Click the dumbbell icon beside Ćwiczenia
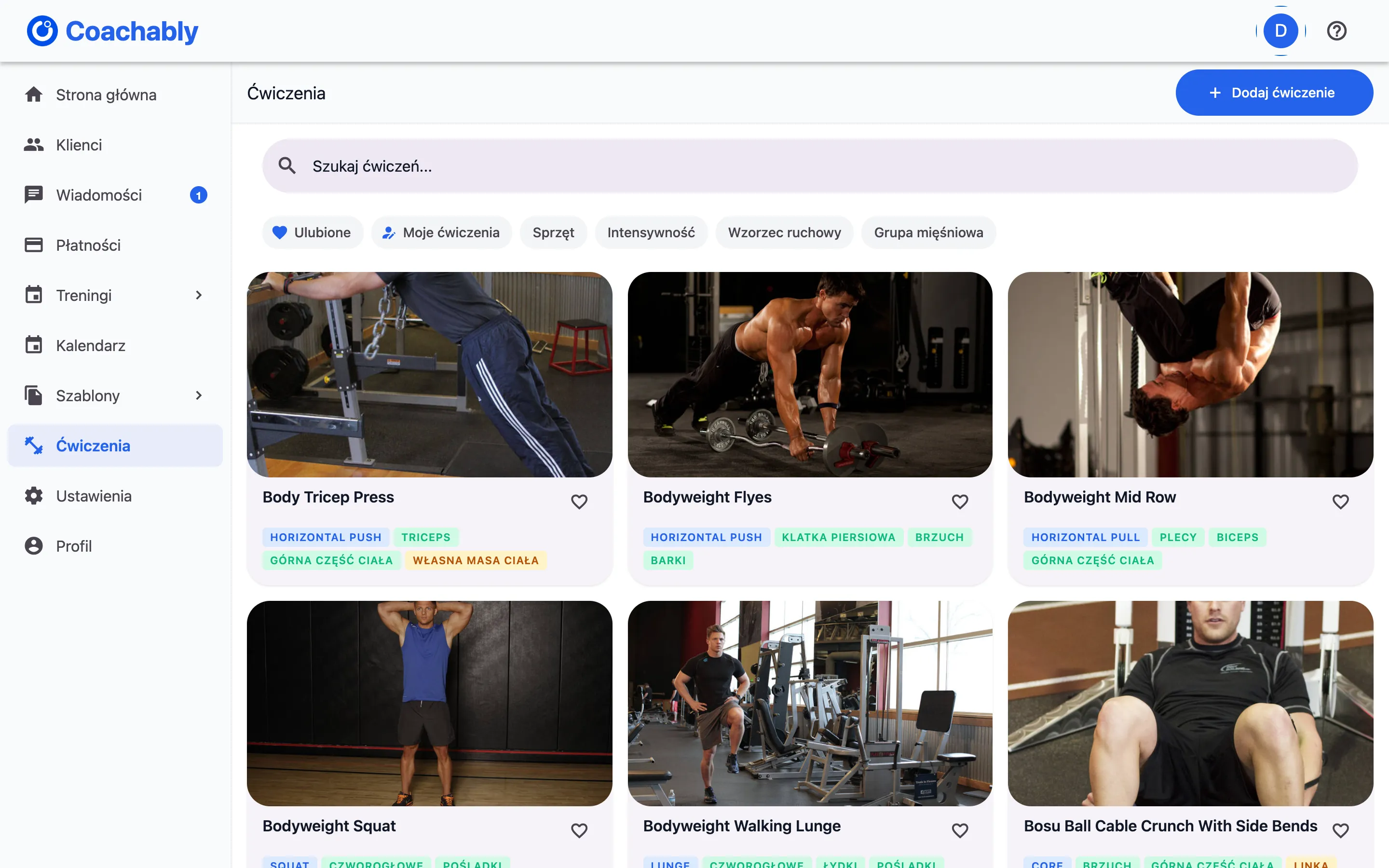The image size is (1389, 868). click(x=34, y=446)
